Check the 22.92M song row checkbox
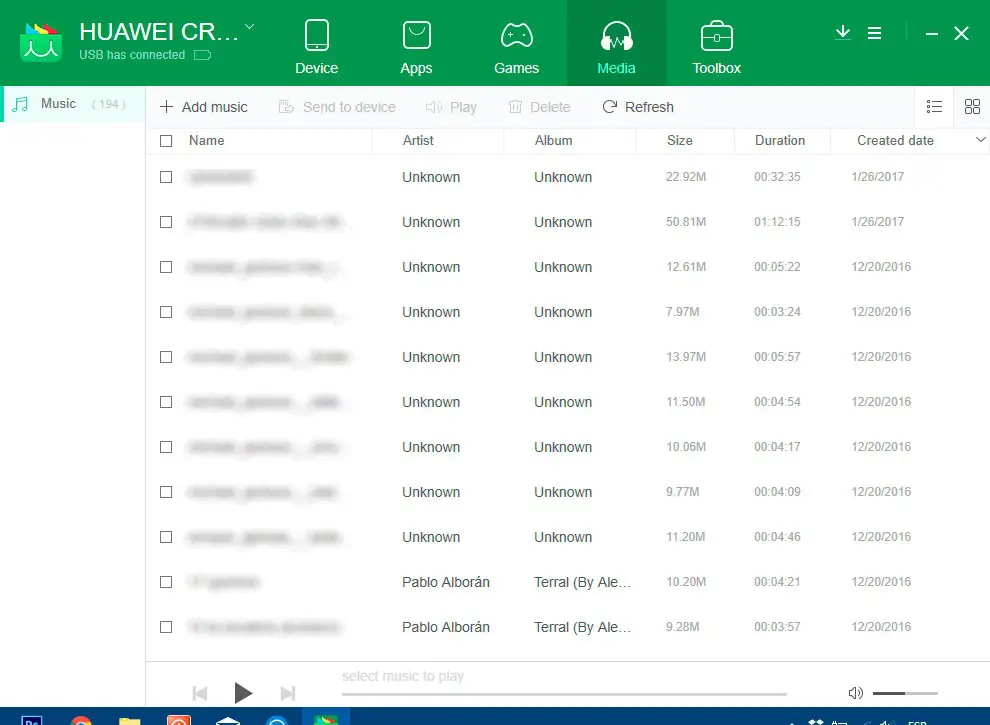Screen dimensions: 990x725 pos(166,177)
